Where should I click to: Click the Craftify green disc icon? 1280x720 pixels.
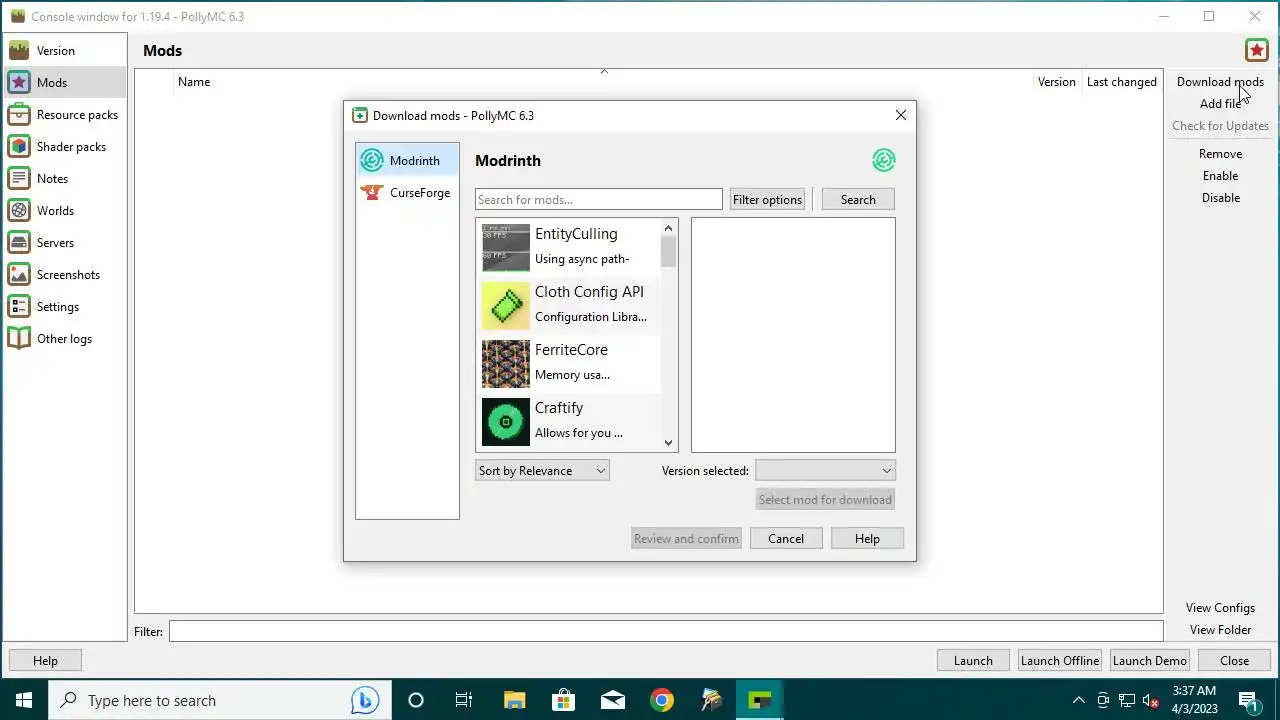pos(506,421)
